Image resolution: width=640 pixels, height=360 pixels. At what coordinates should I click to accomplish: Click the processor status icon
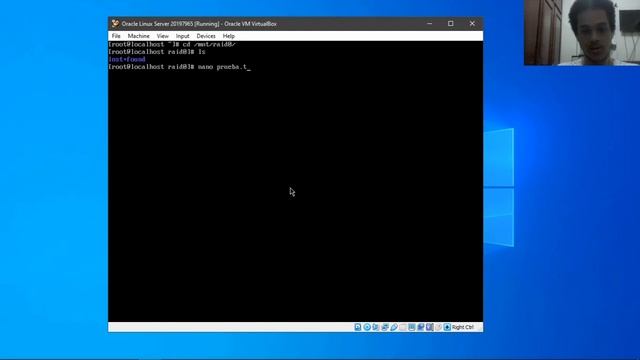pos(430,327)
